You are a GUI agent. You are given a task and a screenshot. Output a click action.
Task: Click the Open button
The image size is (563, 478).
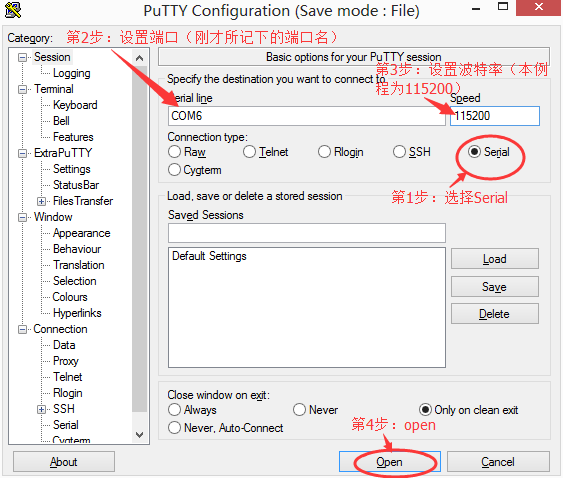coord(390,462)
